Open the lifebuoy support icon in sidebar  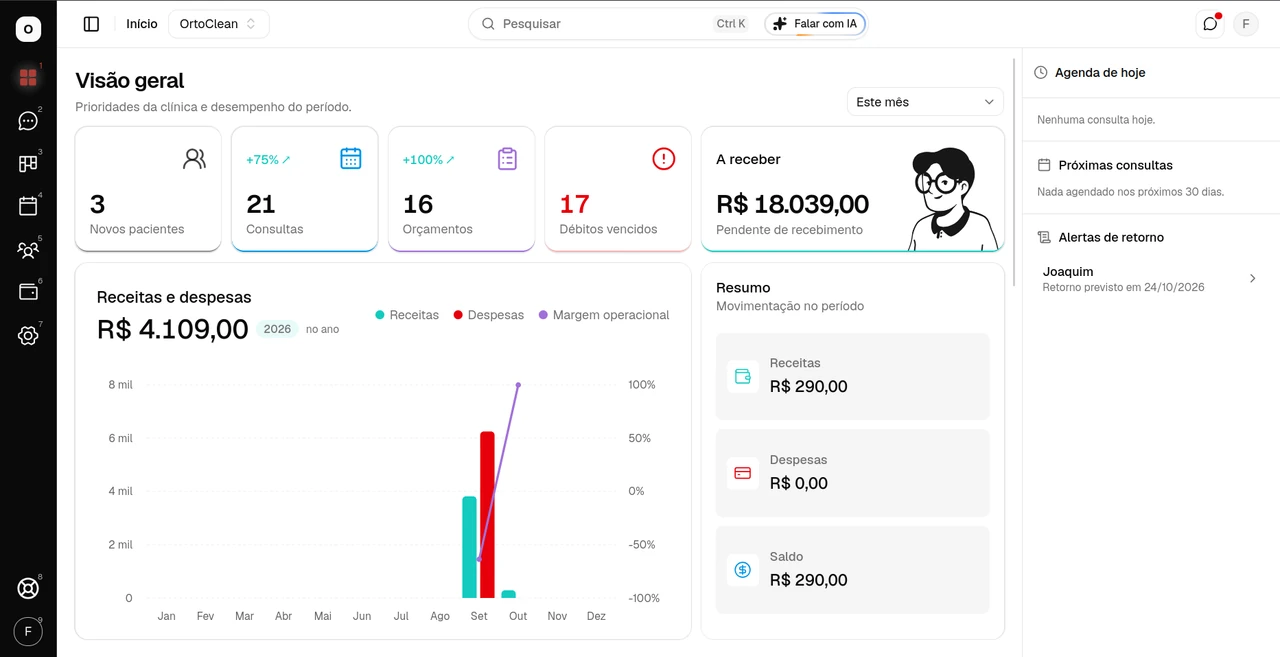pos(28,589)
